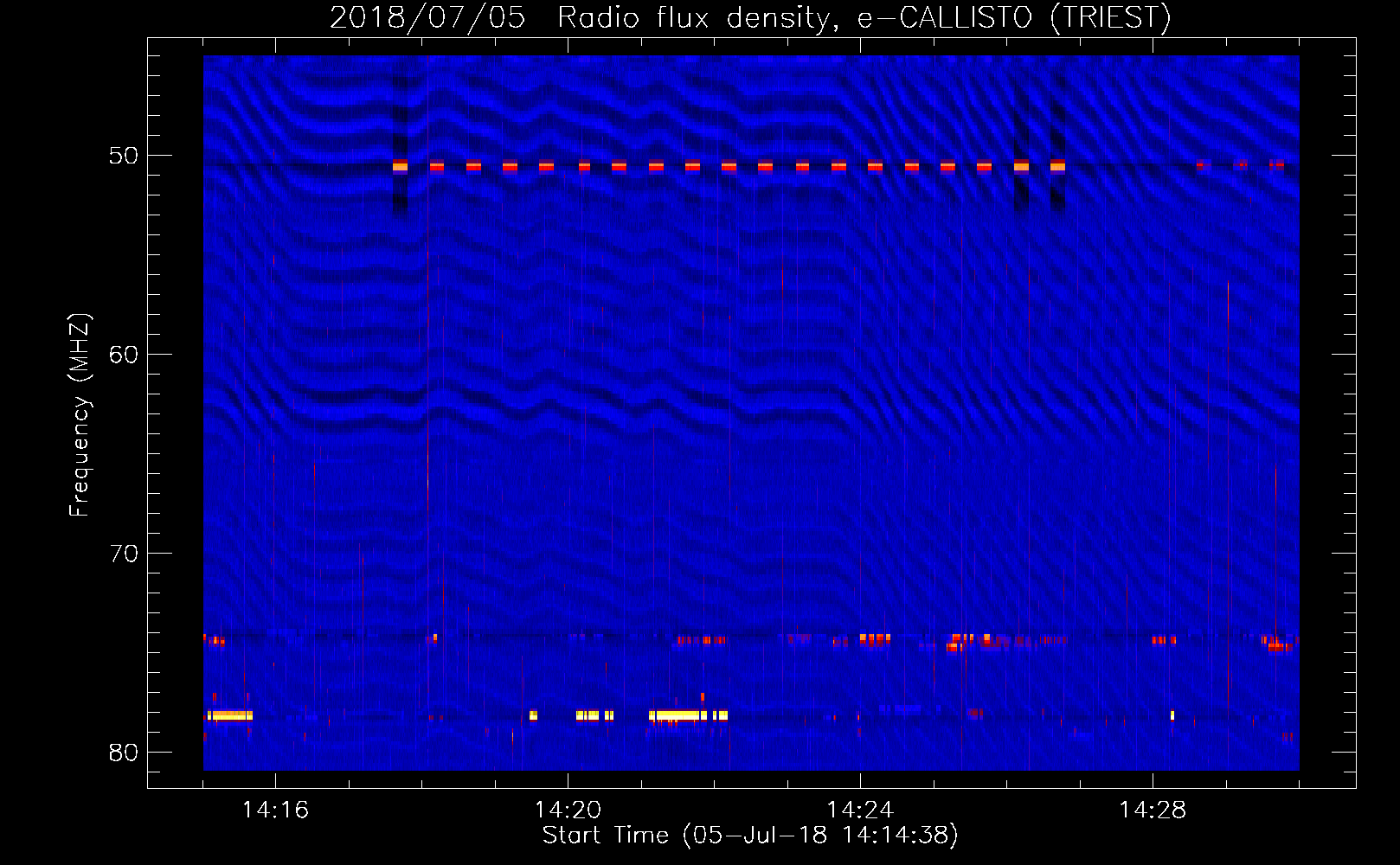Click the 14:20 time tick label

568,811
